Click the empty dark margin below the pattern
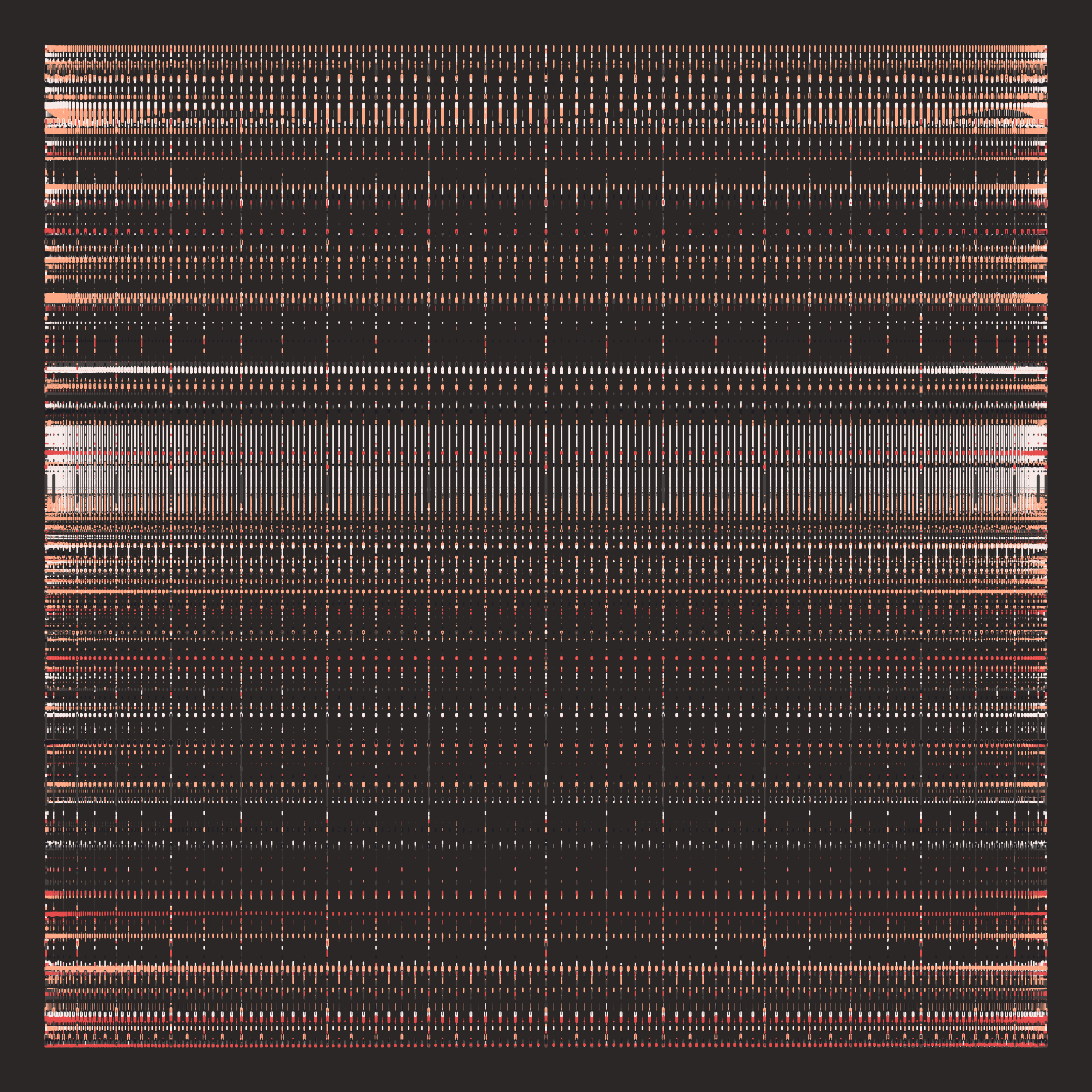The width and height of the screenshot is (1092, 1092). [546, 1070]
